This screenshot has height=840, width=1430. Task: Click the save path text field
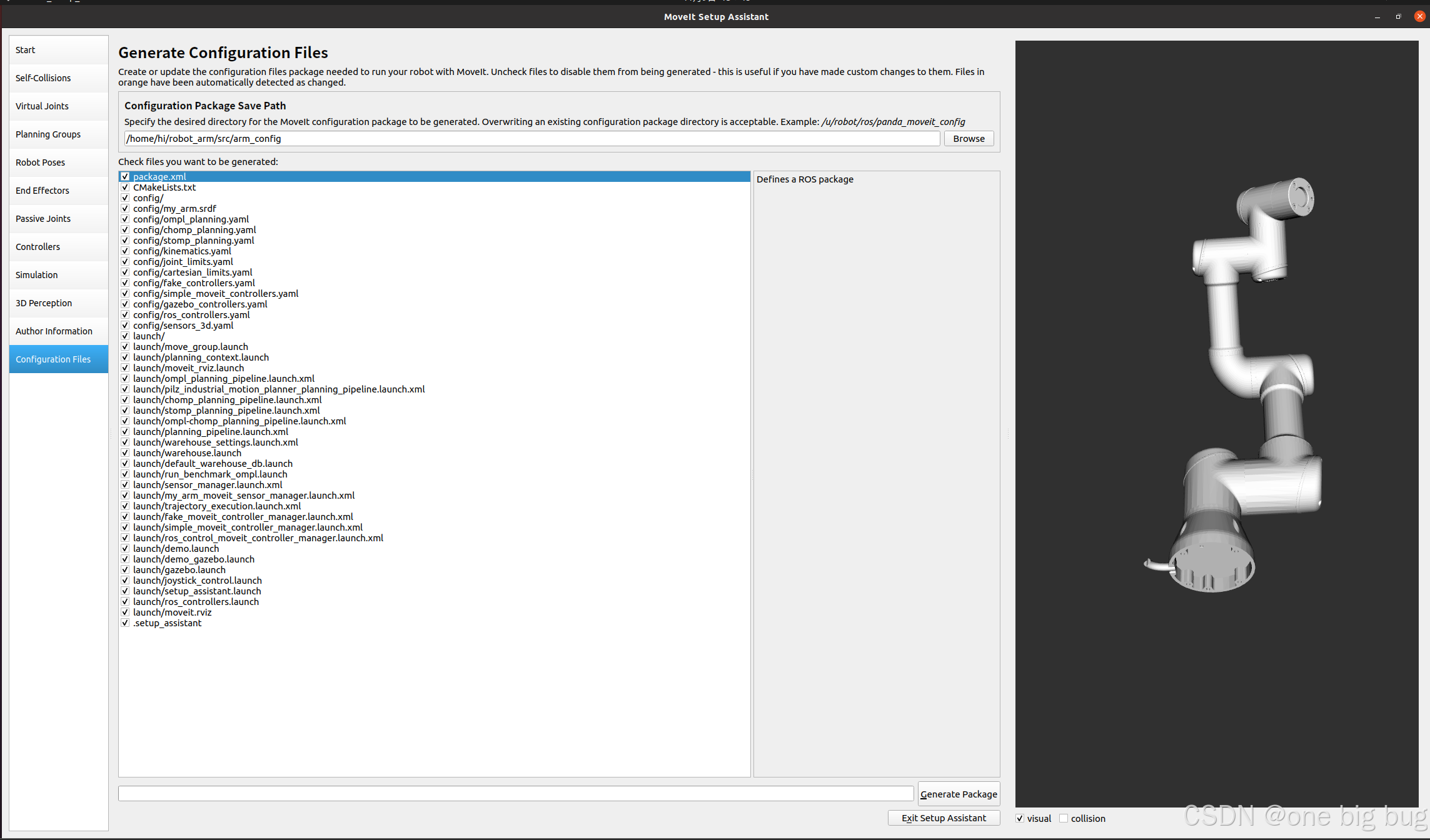531,139
